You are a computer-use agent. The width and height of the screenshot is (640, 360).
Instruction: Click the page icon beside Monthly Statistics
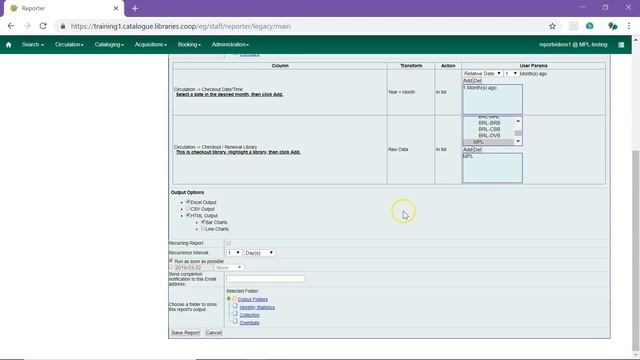click(x=235, y=306)
